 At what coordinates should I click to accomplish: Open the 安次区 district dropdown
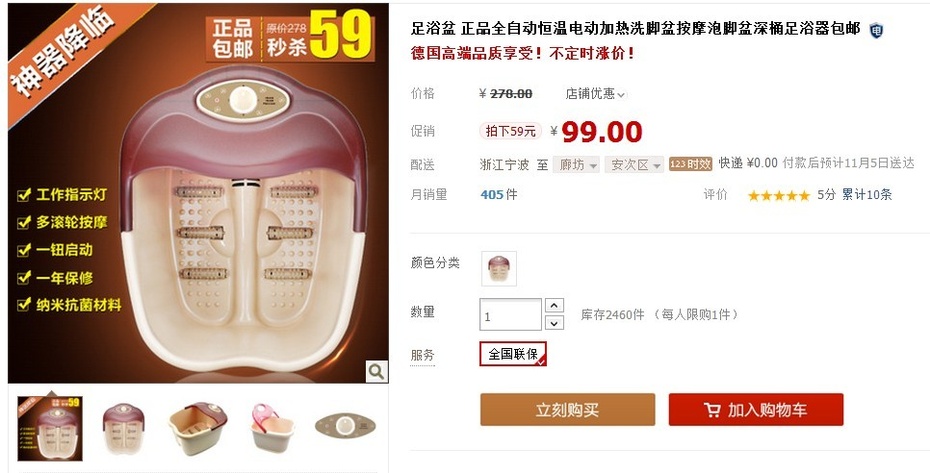click(x=634, y=164)
